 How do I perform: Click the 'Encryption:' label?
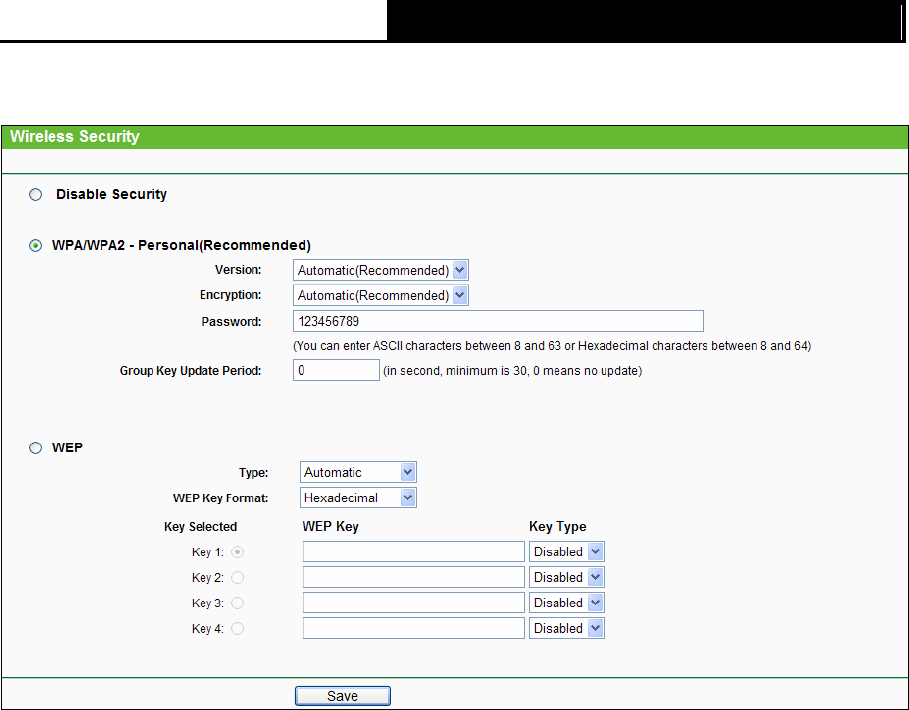[231, 295]
